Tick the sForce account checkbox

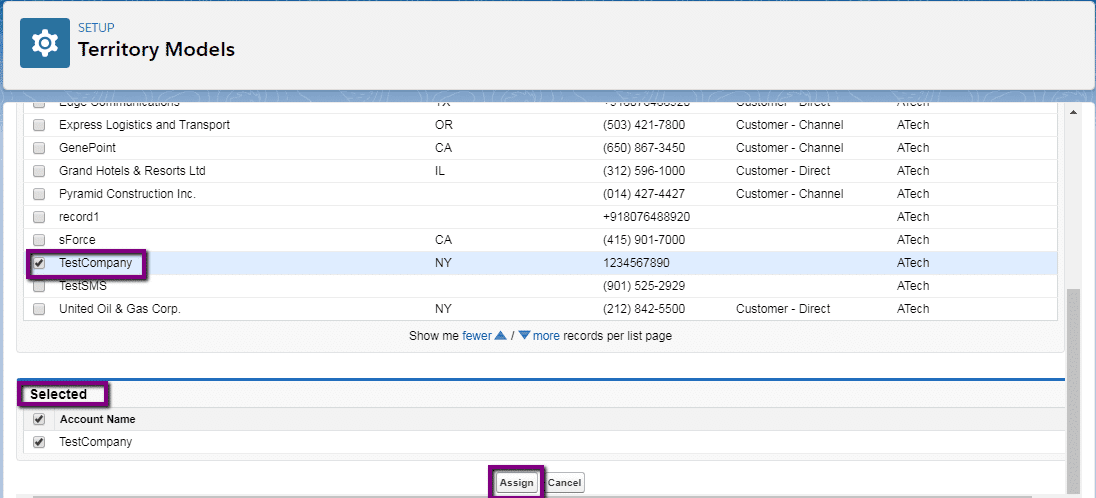[39, 240]
